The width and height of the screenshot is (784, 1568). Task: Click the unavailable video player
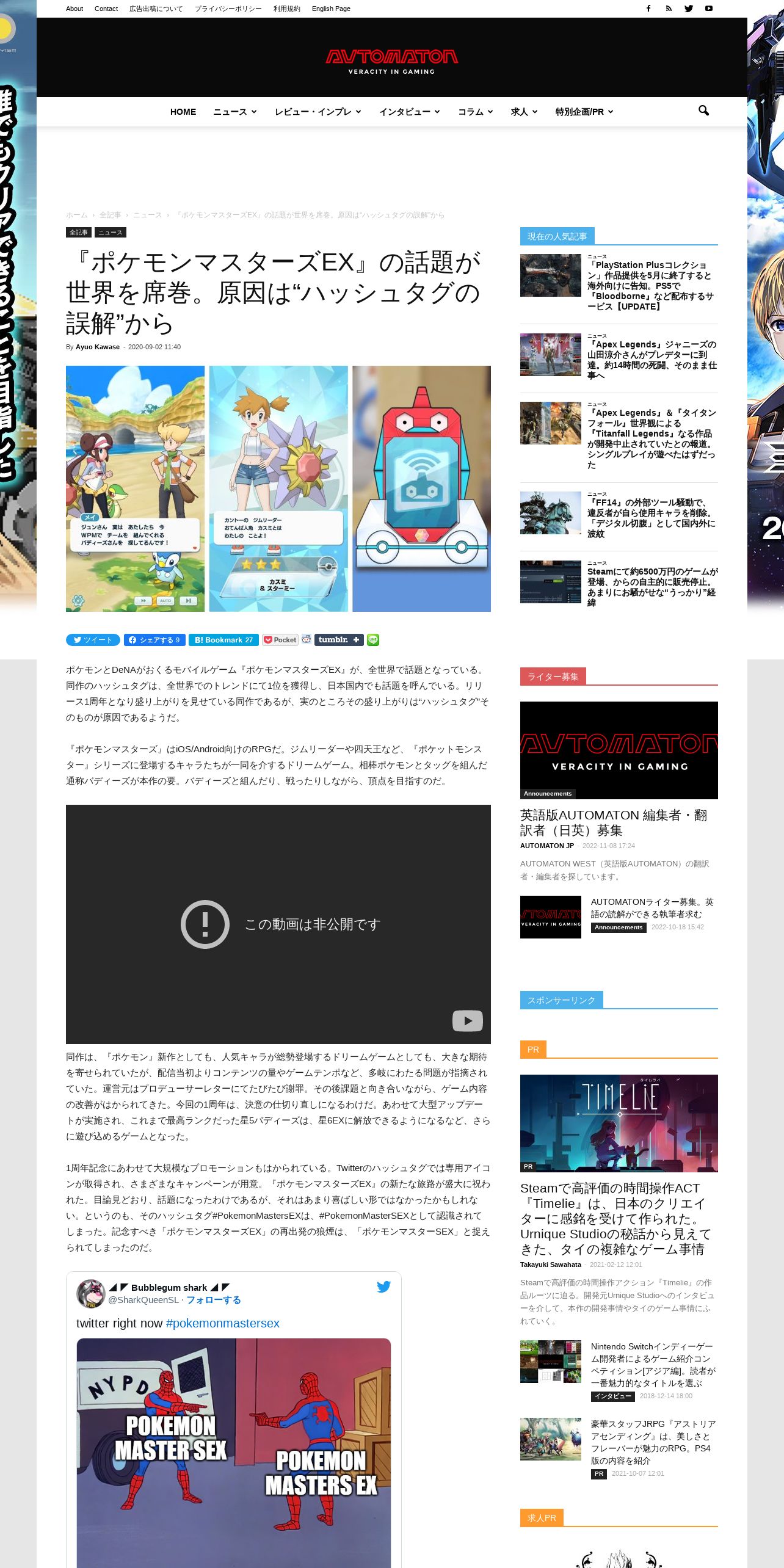coord(278,924)
